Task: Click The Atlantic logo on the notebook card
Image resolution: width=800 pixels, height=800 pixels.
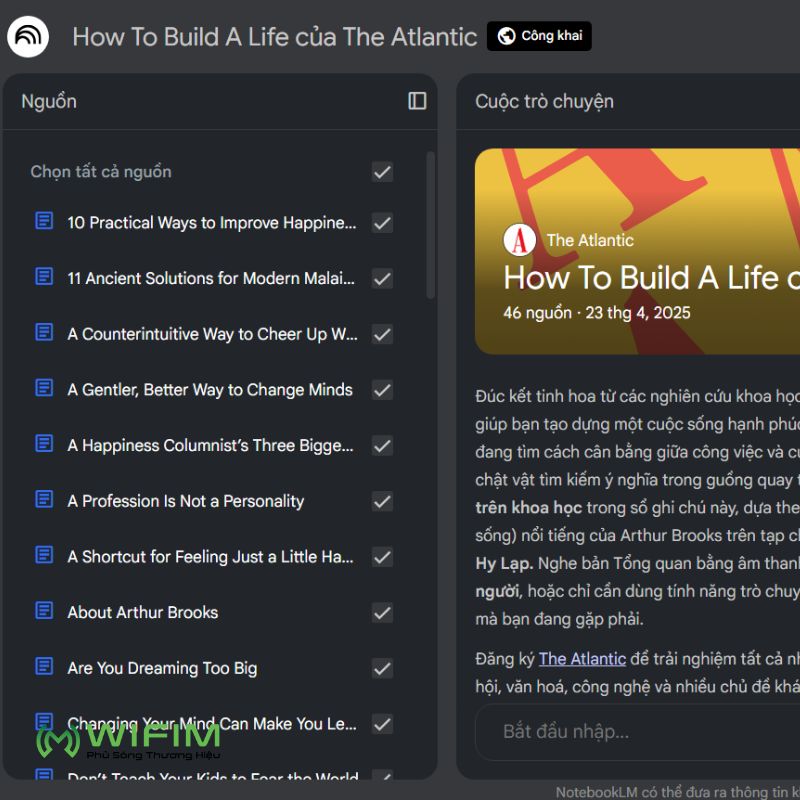Action: pyautogui.click(x=519, y=240)
